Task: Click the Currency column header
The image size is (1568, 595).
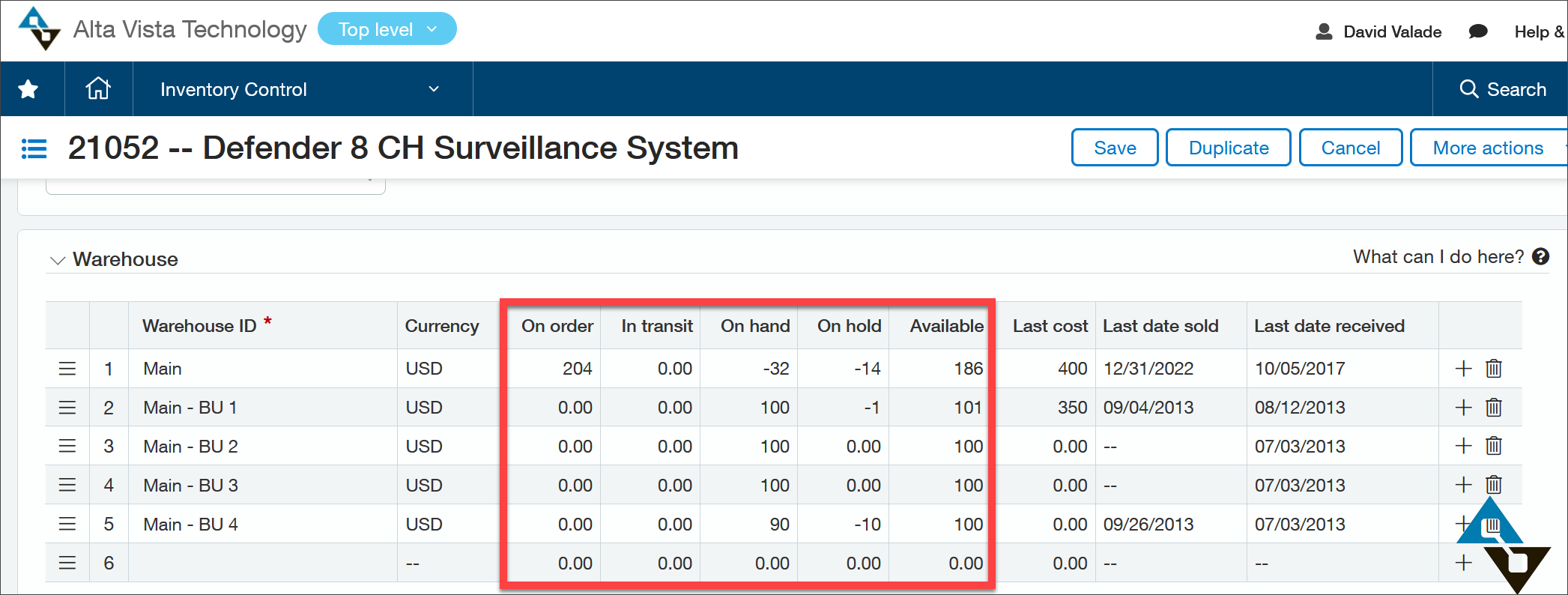Action: [x=442, y=326]
